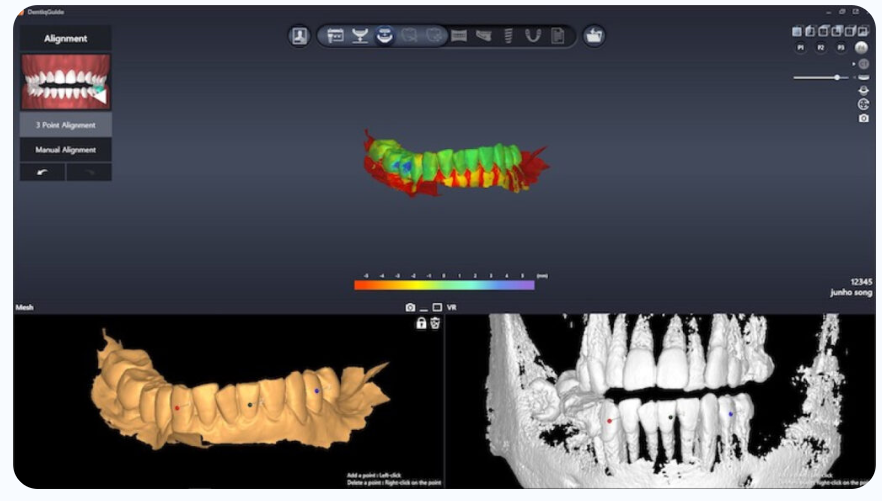Screen dimensions: 882x501
Task: Click the VR label in Mesh header
Action: pyautogui.click(x=452, y=307)
